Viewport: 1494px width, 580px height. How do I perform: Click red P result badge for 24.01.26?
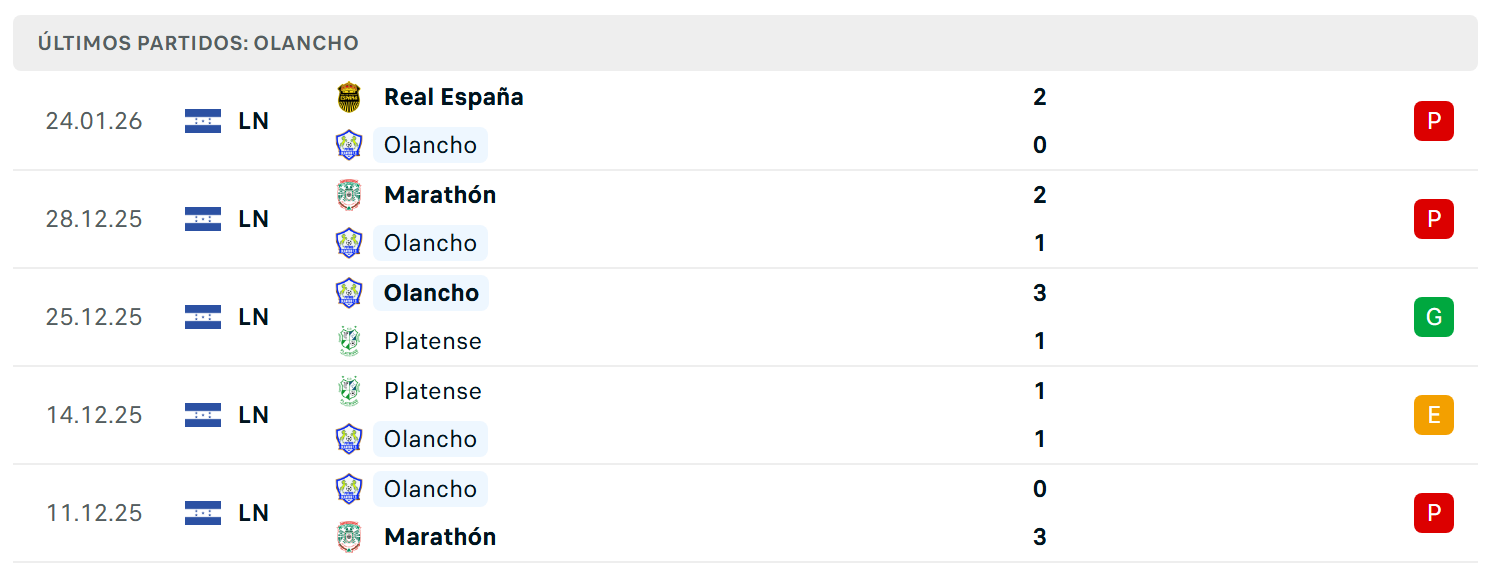click(1433, 121)
